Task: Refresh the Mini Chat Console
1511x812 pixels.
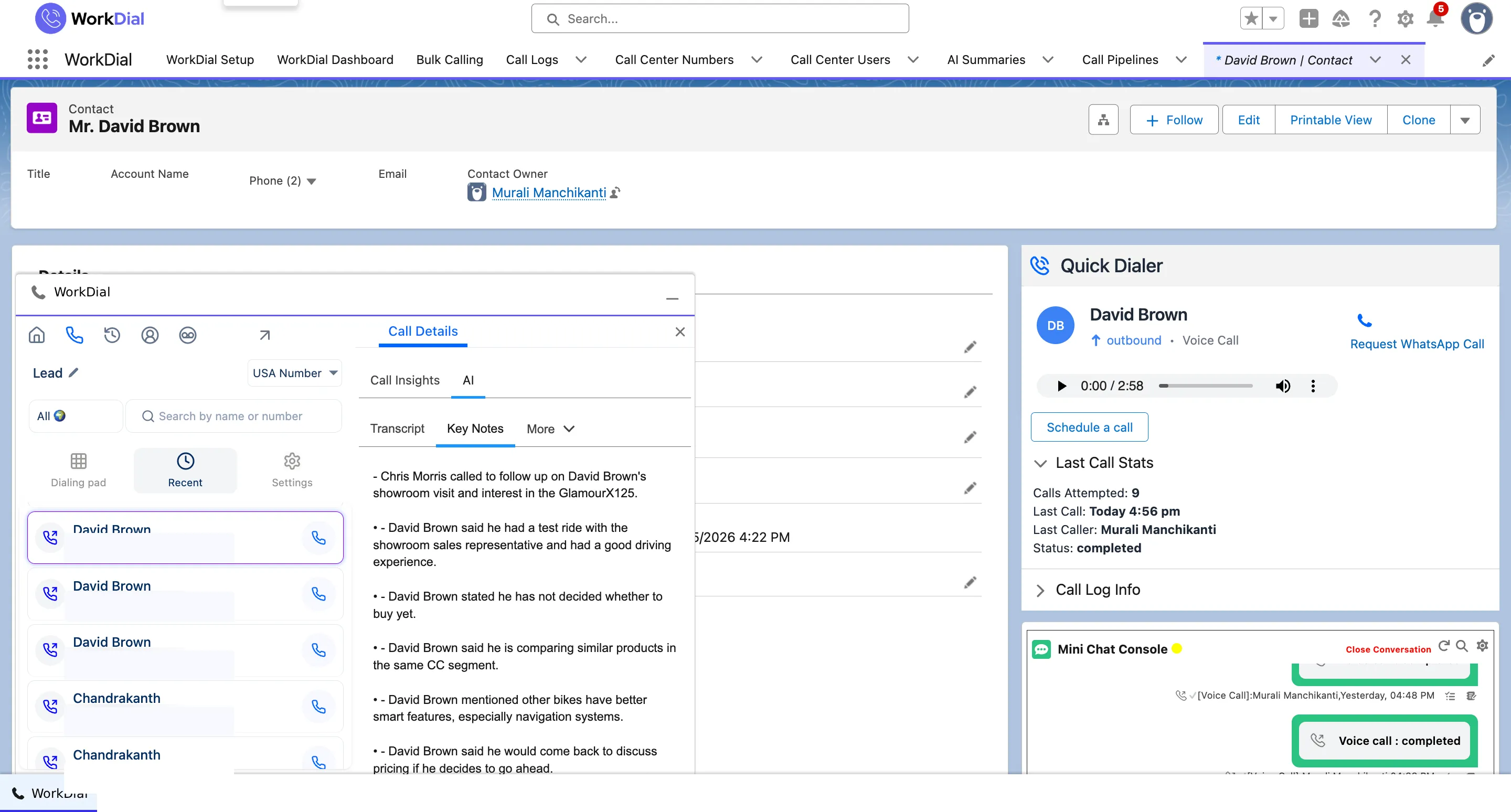Action: [x=1443, y=646]
